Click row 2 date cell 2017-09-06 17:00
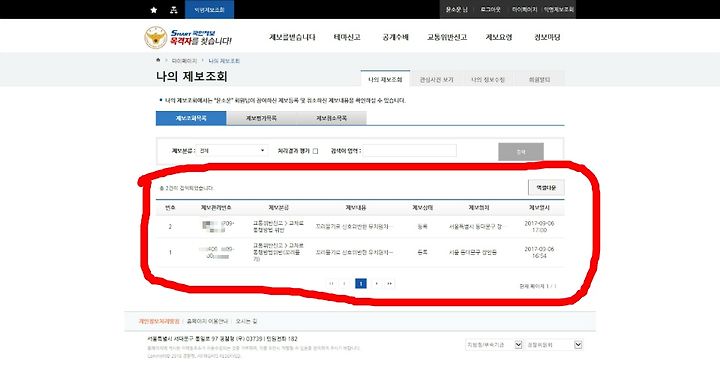Viewport: 720px width, 369px height. pyautogui.click(x=539, y=226)
